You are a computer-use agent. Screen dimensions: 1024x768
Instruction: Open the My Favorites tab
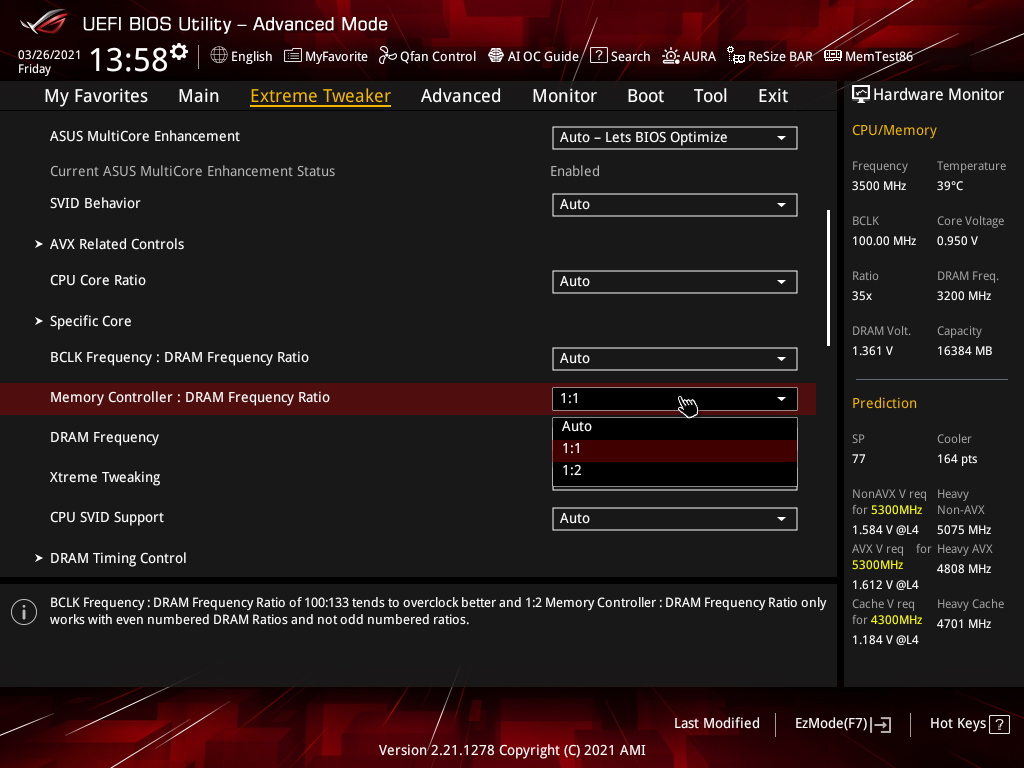pos(96,96)
